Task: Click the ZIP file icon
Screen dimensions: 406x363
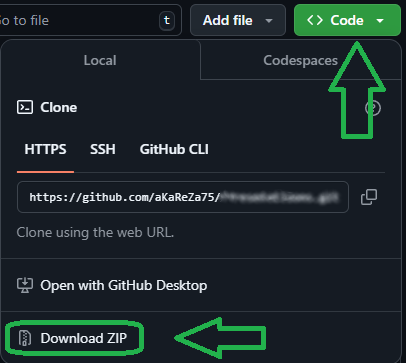Action: (x=25, y=338)
